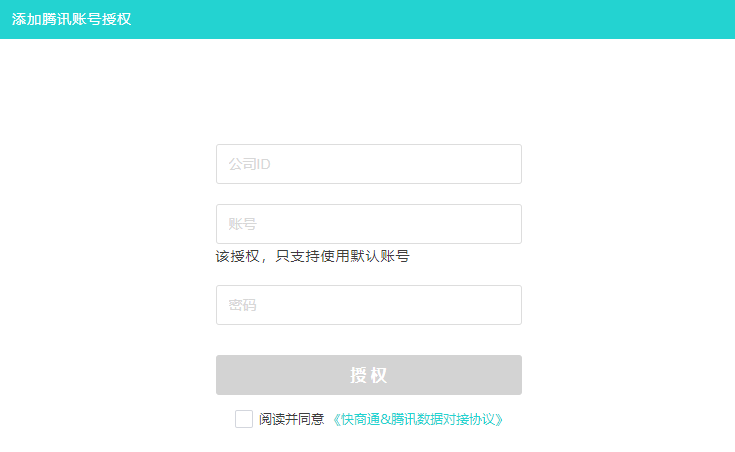Click the right end of the 账号 box
Image resolution: width=735 pixels, height=452 pixels.
tap(505, 224)
